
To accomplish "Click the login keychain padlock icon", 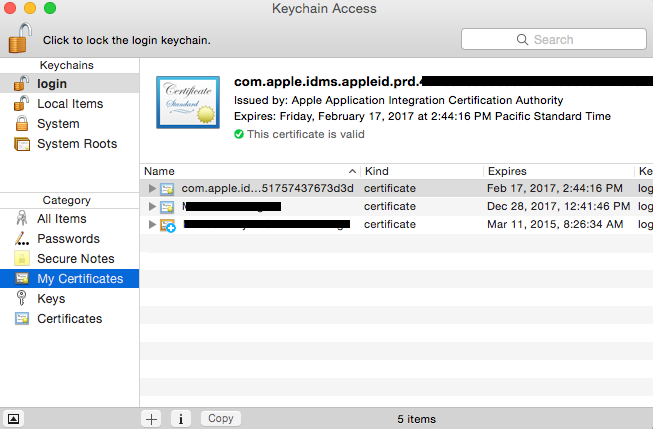I will coord(21,83).
